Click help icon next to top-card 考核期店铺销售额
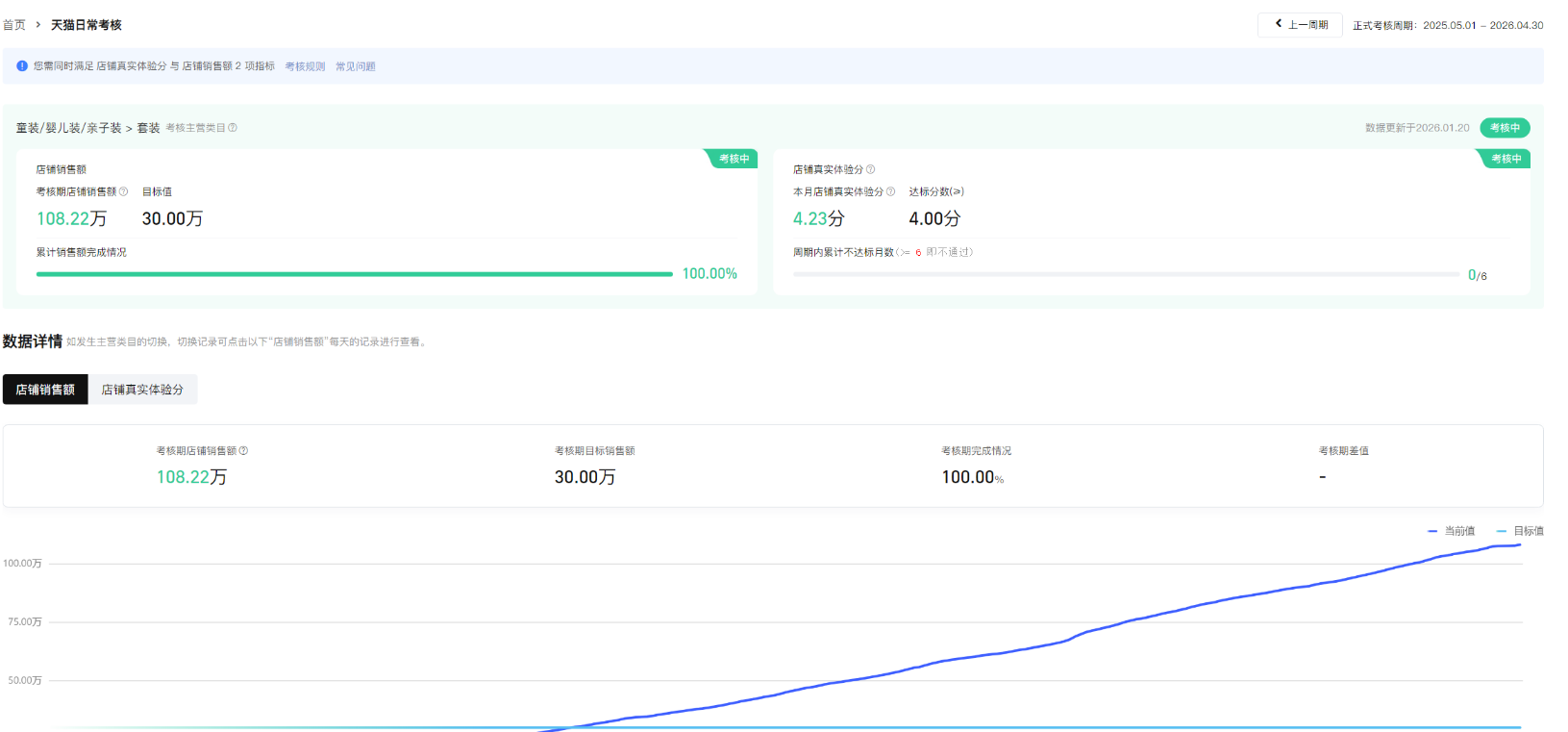Viewport: 1568px width, 732px height. [x=123, y=191]
